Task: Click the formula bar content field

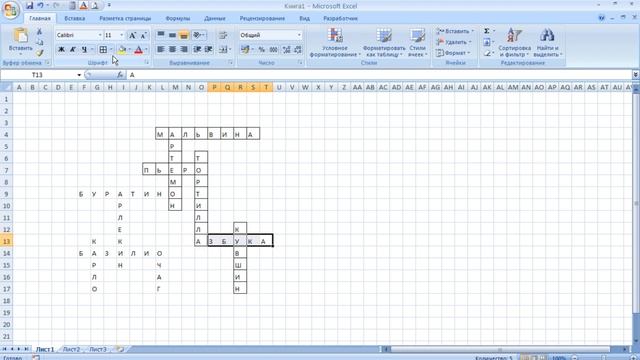Action: point(379,75)
